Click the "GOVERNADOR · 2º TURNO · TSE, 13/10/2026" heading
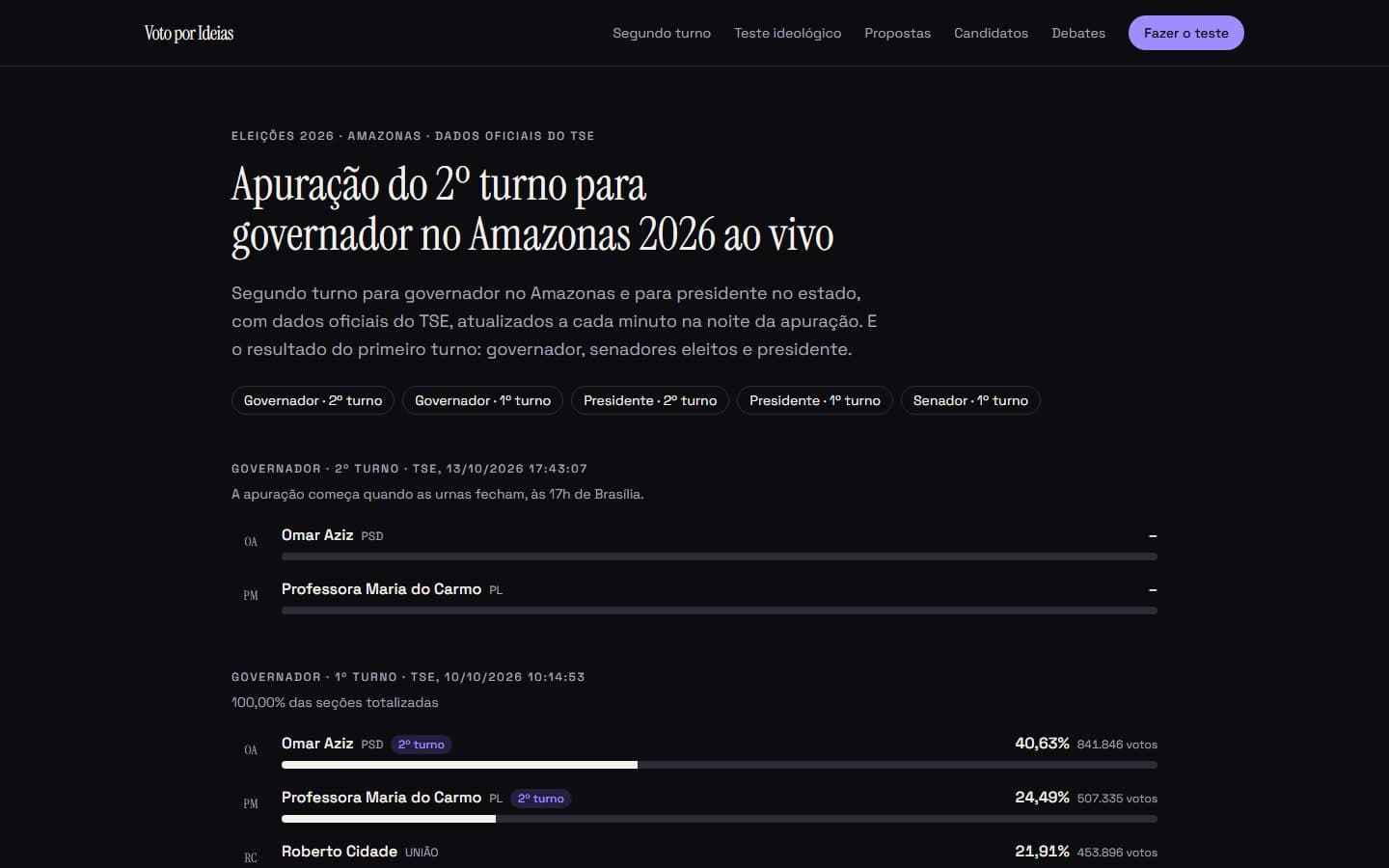The width and height of the screenshot is (1389, 868). [x=409, y=469]
